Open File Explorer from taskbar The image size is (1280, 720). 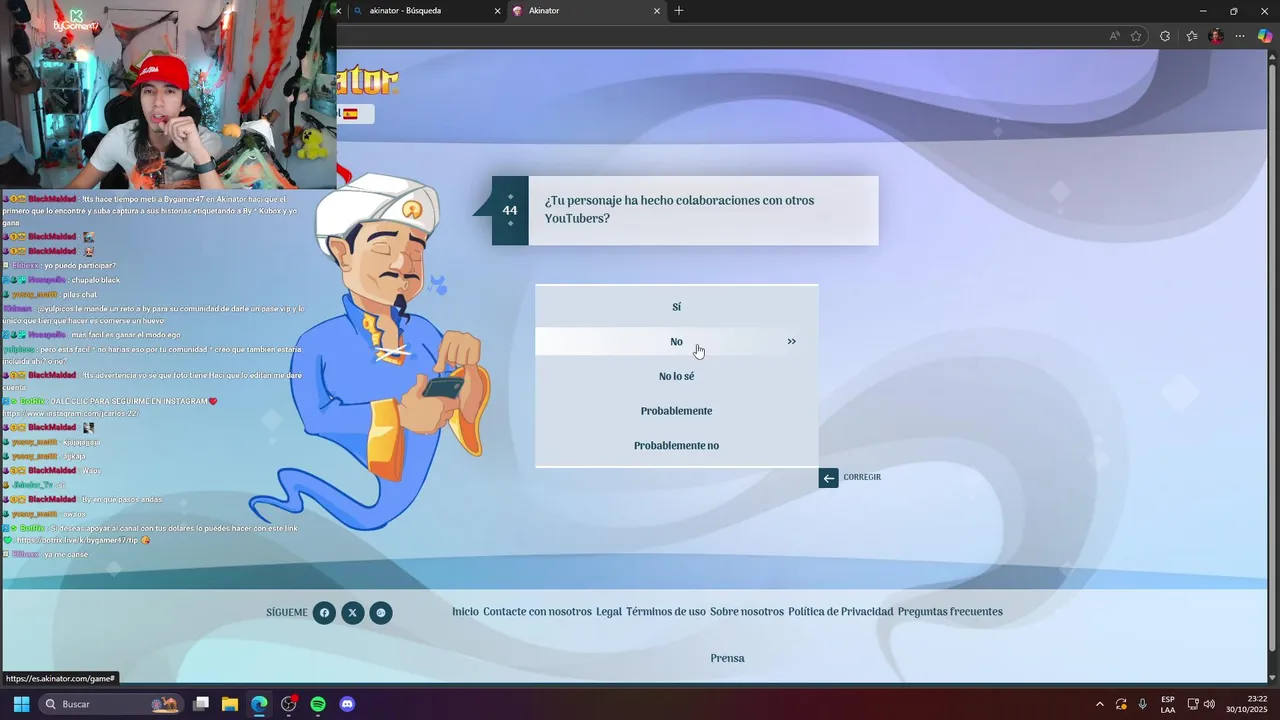coord(230,704)
